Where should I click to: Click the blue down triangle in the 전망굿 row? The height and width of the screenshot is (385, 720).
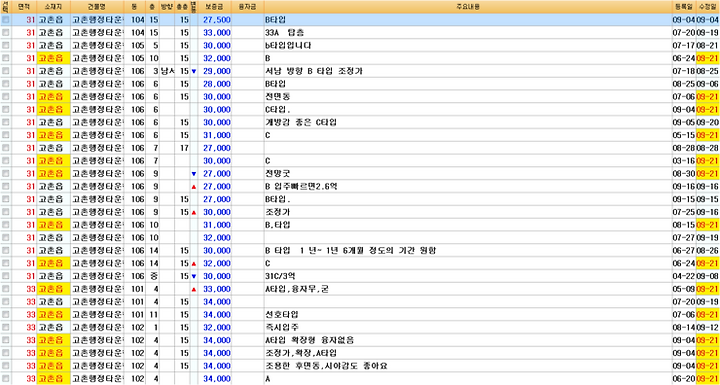(193, 174)
